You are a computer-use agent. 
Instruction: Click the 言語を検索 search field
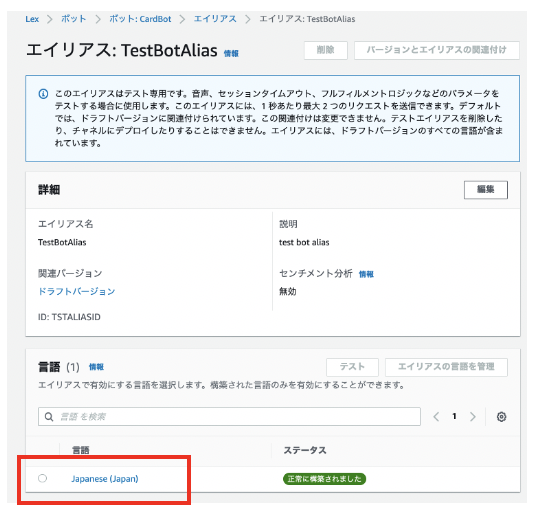pyautogui.click(x=229, y=416)
